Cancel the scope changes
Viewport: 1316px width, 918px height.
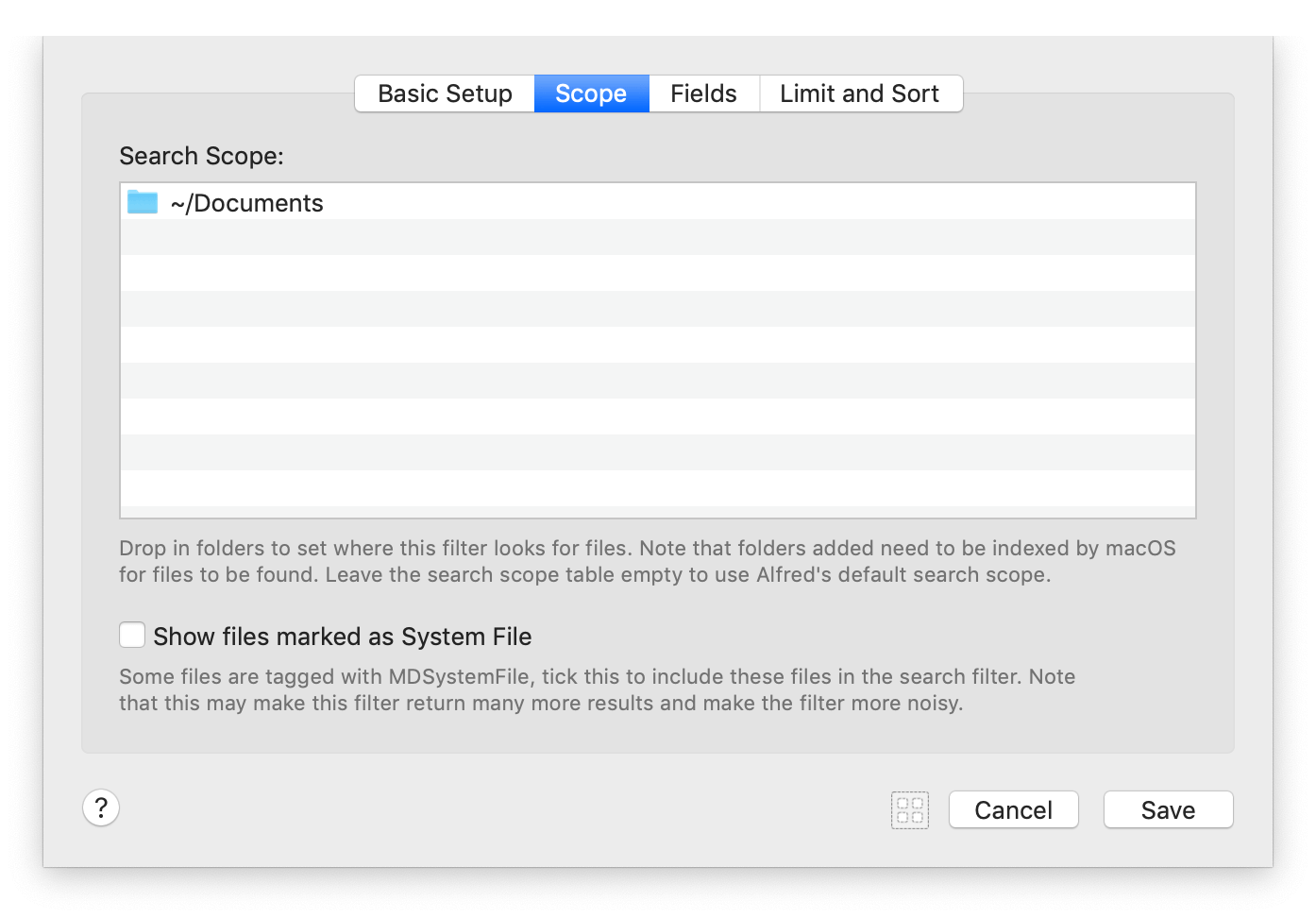click(x=1013, y=809)
